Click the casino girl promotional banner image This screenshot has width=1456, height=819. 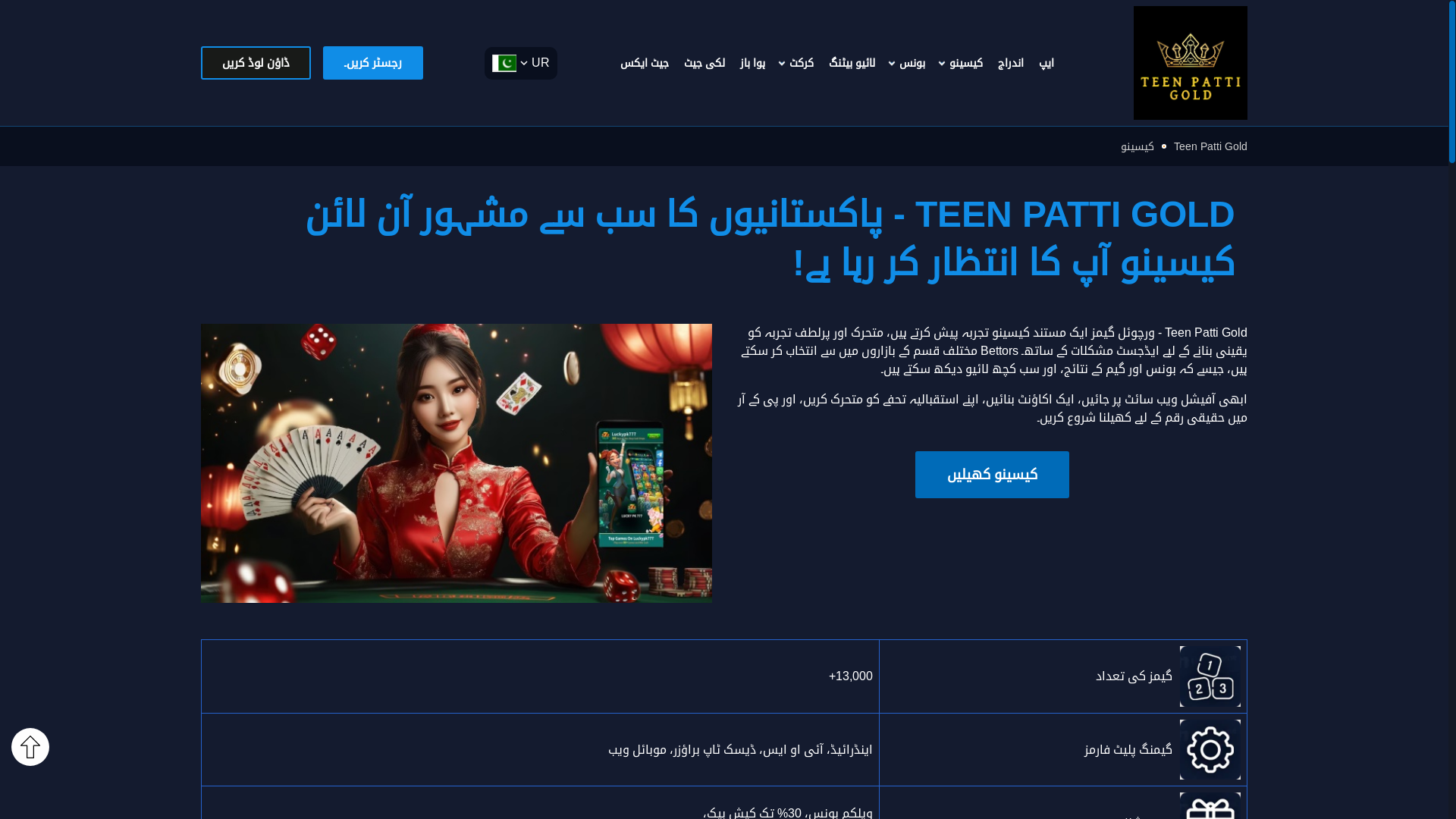(457, 463)
